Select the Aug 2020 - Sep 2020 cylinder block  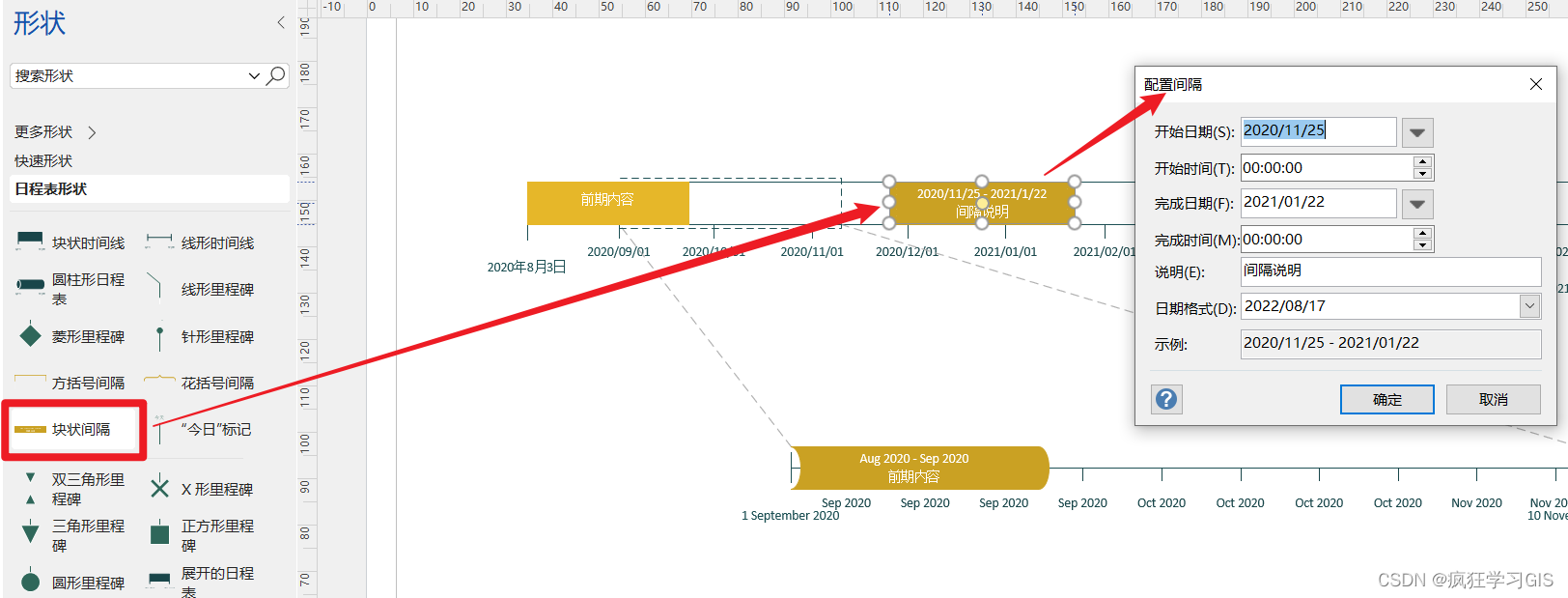point(919,468)
